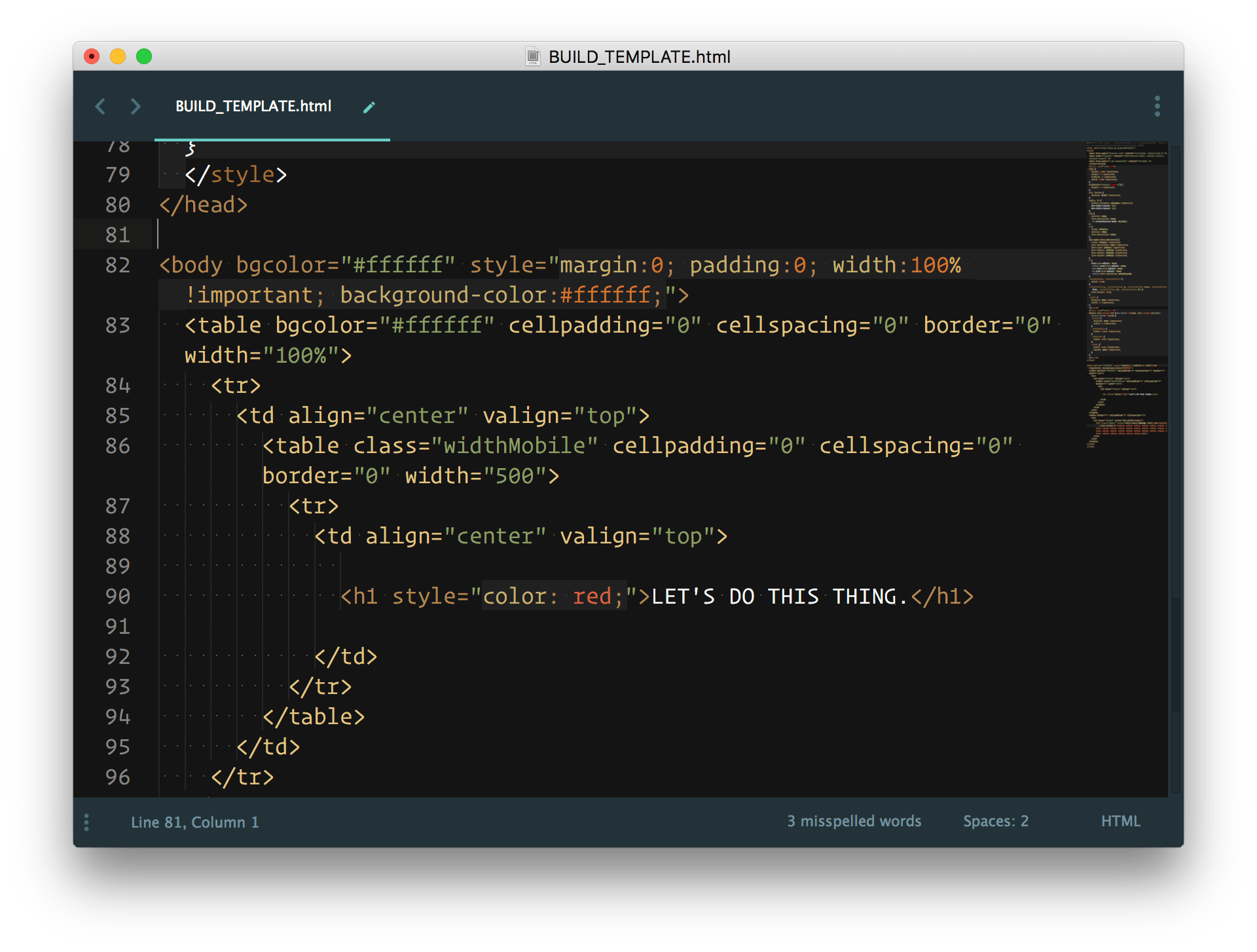The height and width of the screenshot is (952, 1257).
Task: Click the Line 81, Column 1 status
Action: (195, 822)
